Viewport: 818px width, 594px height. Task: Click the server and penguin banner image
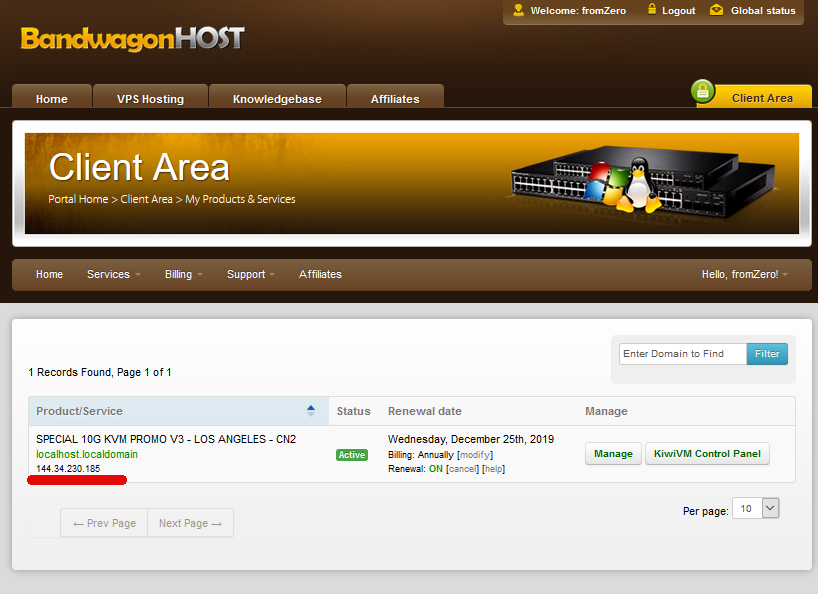click(x=640, y=184)
